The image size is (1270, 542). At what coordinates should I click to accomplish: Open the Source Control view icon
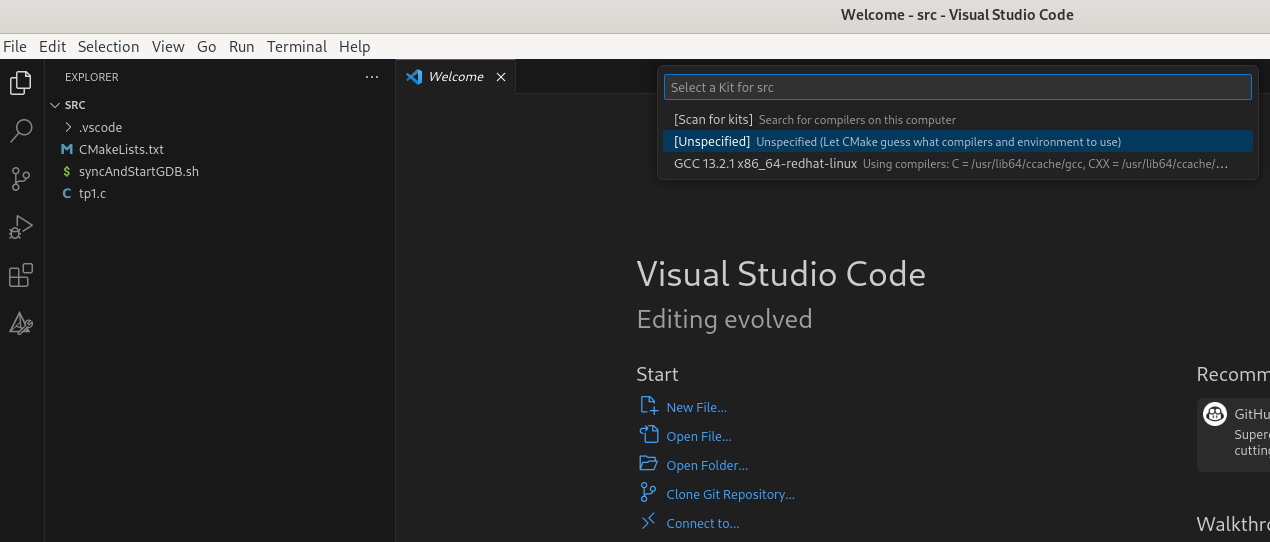pos(21,179)
